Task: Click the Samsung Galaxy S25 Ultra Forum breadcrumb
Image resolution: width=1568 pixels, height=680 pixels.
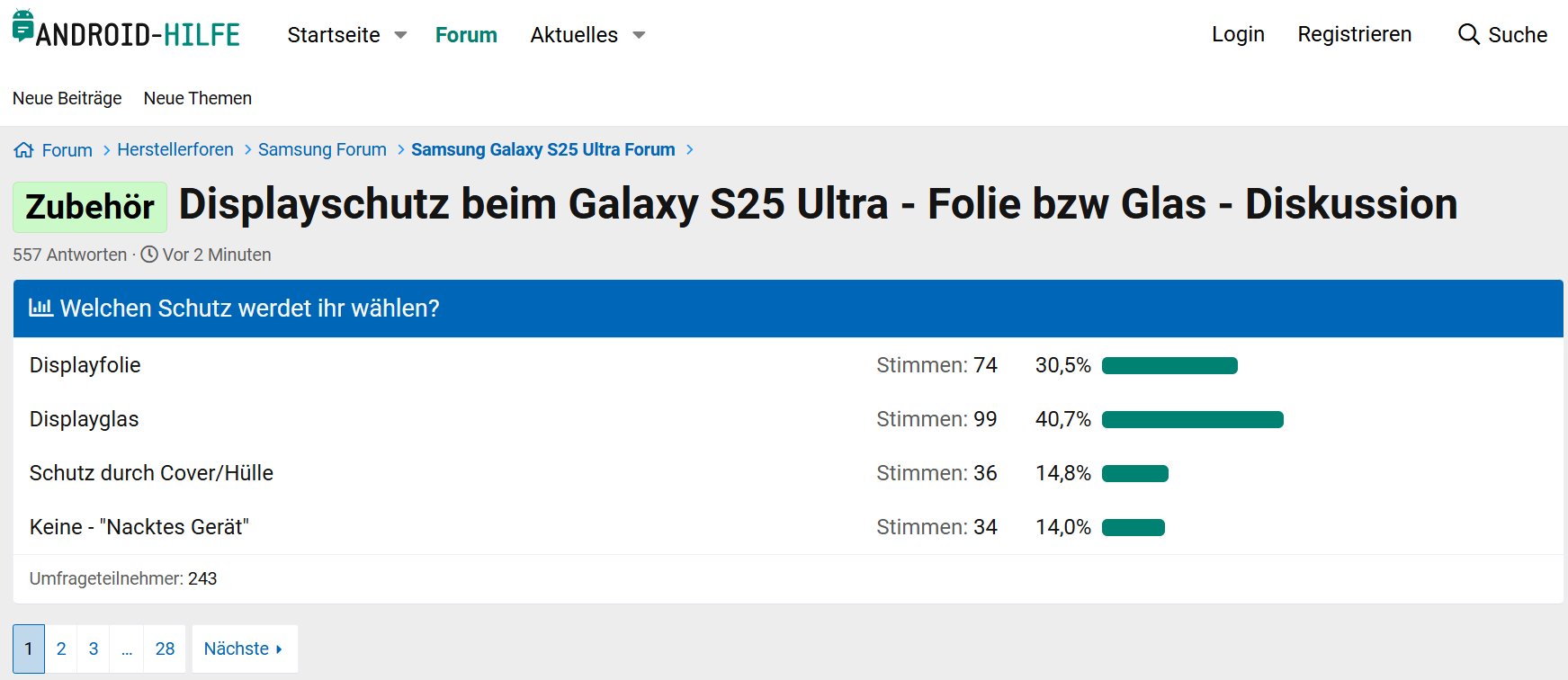Action: pyautogui.click(x=543, y=149)
